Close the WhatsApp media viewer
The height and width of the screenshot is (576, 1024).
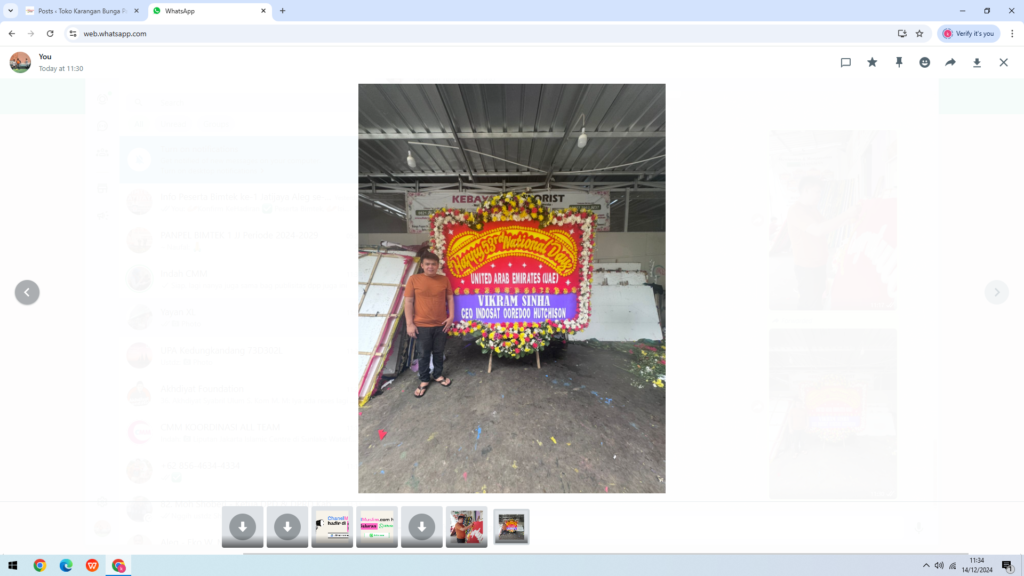tap(1003, 62)
